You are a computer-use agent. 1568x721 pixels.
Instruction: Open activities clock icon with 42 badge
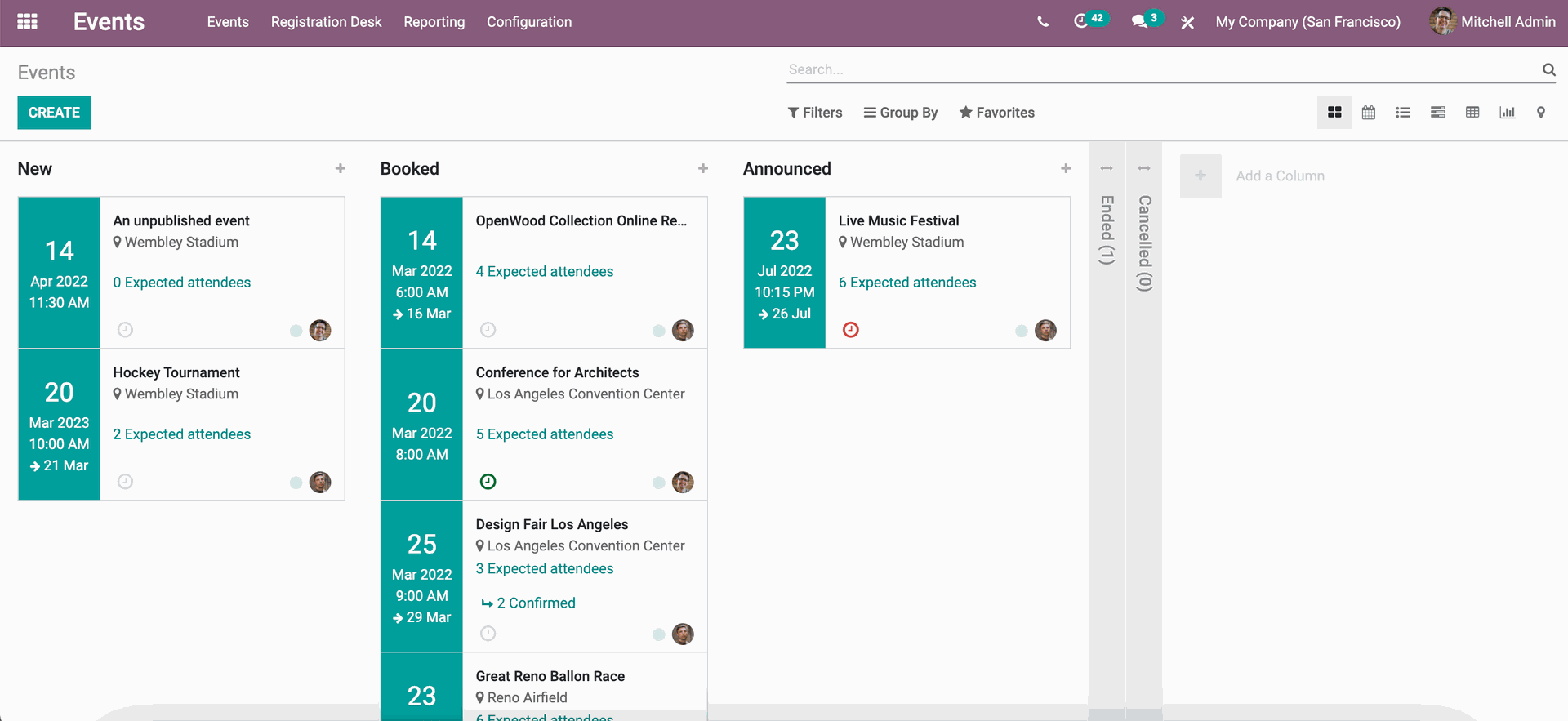pos(1090,20)
